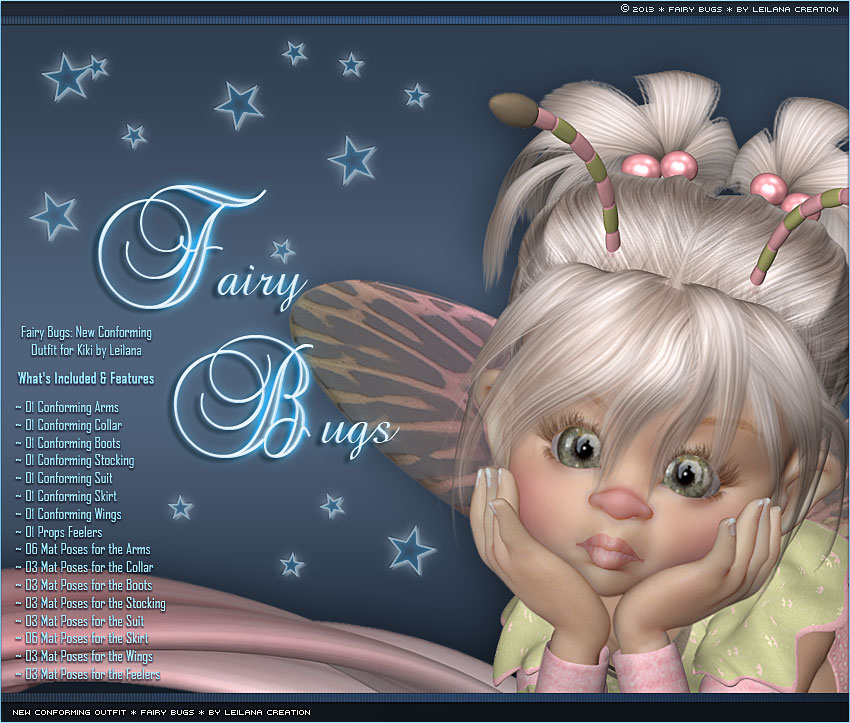This screenshot has height=723, width=850.
Task: Click the '01 Props Feelers' list line
Action: coord(59,532)
